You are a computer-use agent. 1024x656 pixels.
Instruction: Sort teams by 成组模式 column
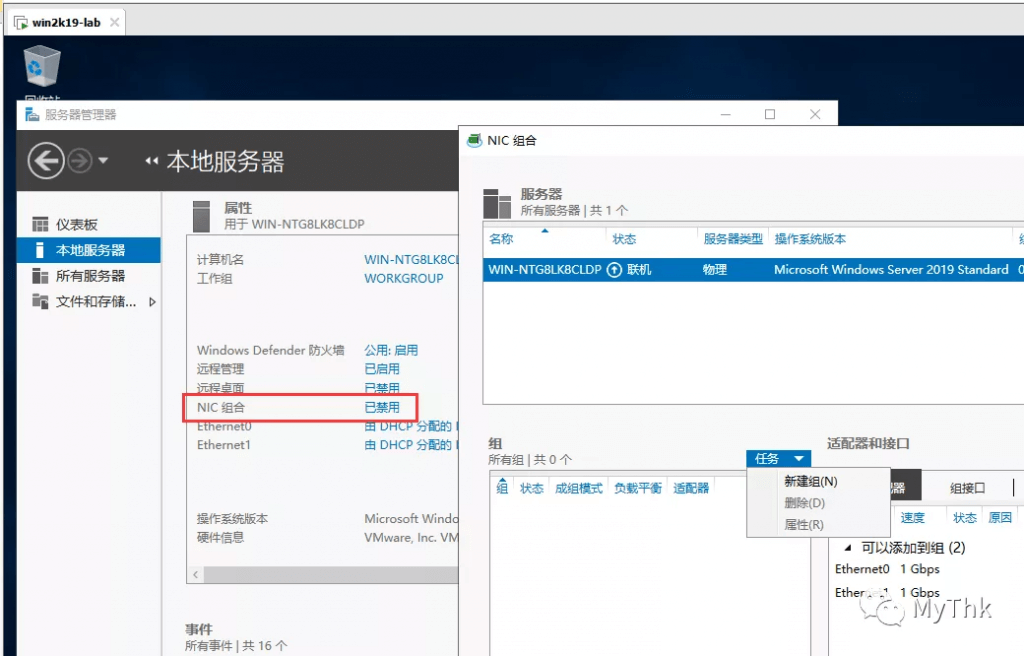579,488
